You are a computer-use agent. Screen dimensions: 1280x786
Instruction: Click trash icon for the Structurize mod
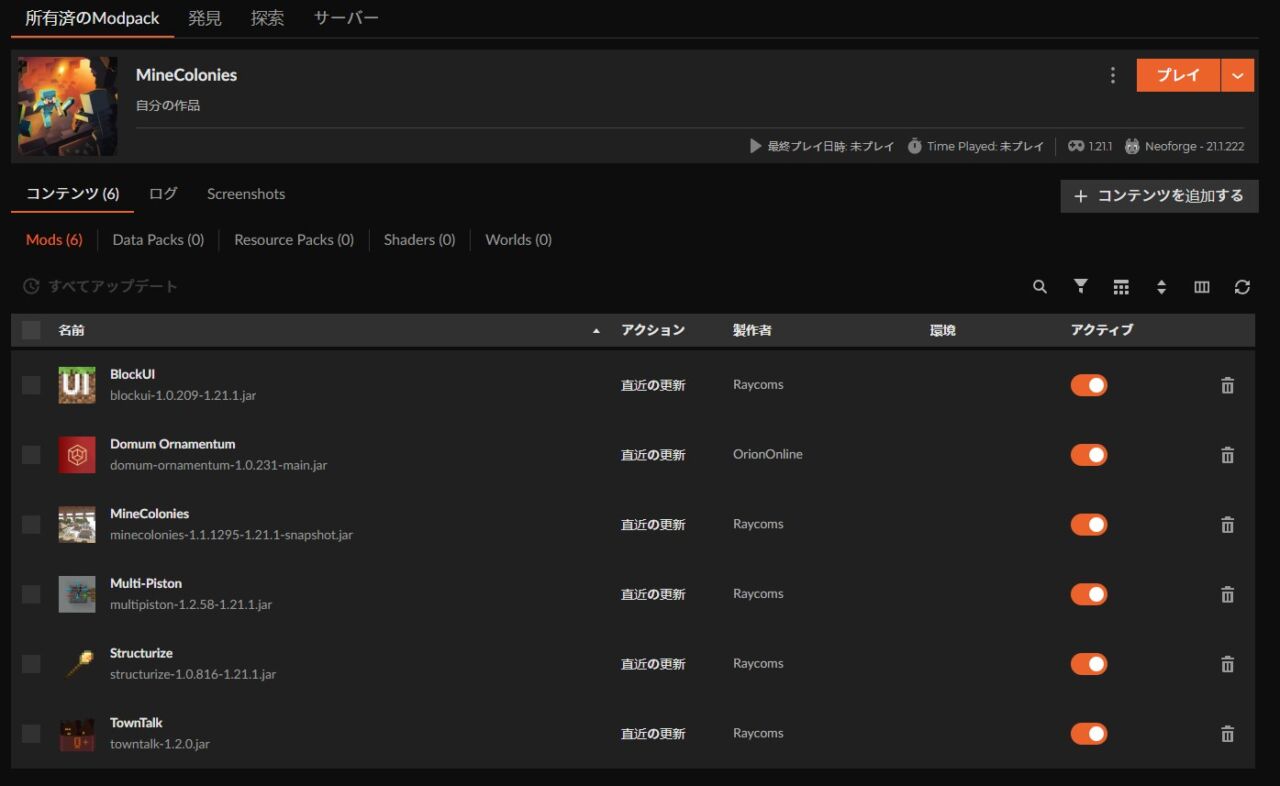[x=1227, y=664]
